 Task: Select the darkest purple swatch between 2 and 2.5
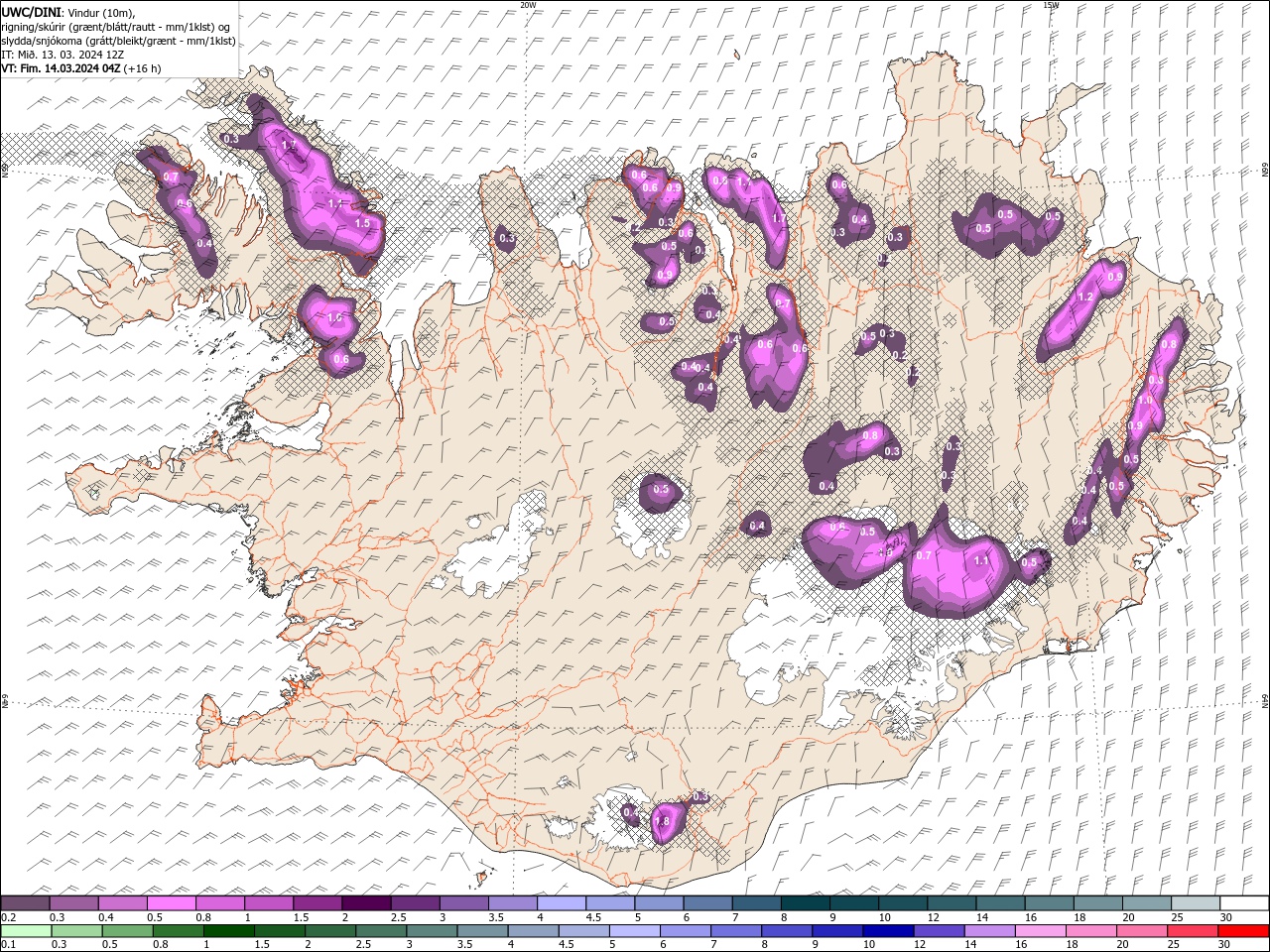tap(366, 903)
